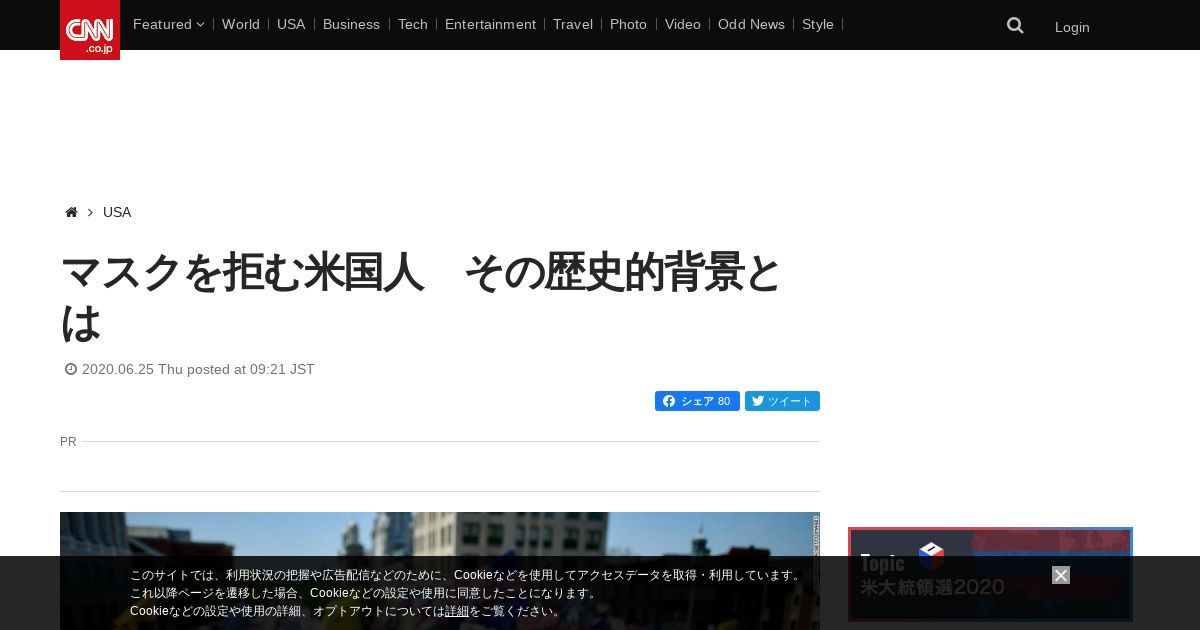This screenshot has width=1200, height=630.
Task: Open the search magnifier icon
Action: point(1015,26)
